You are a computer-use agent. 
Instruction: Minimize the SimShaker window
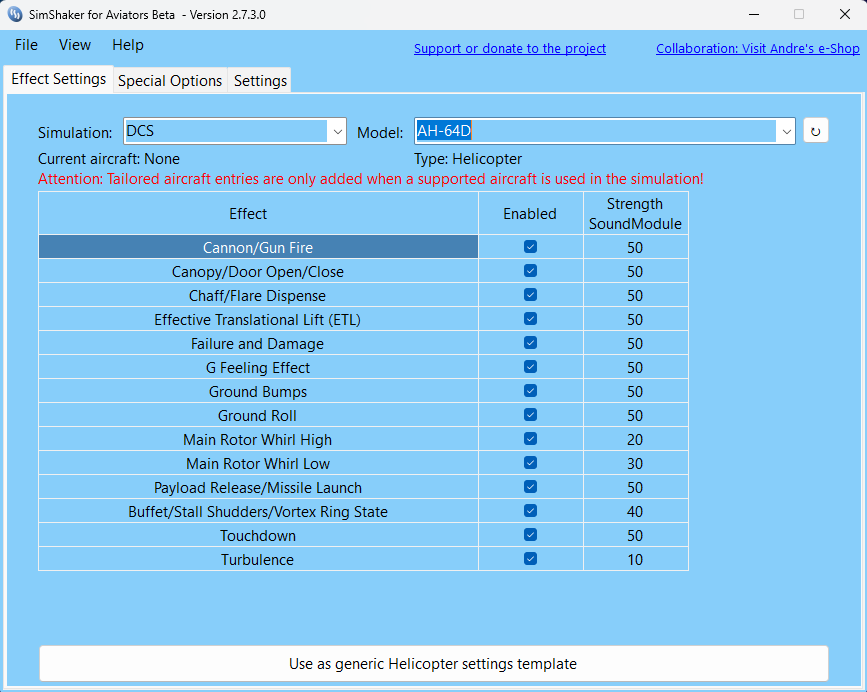[754, 14]
